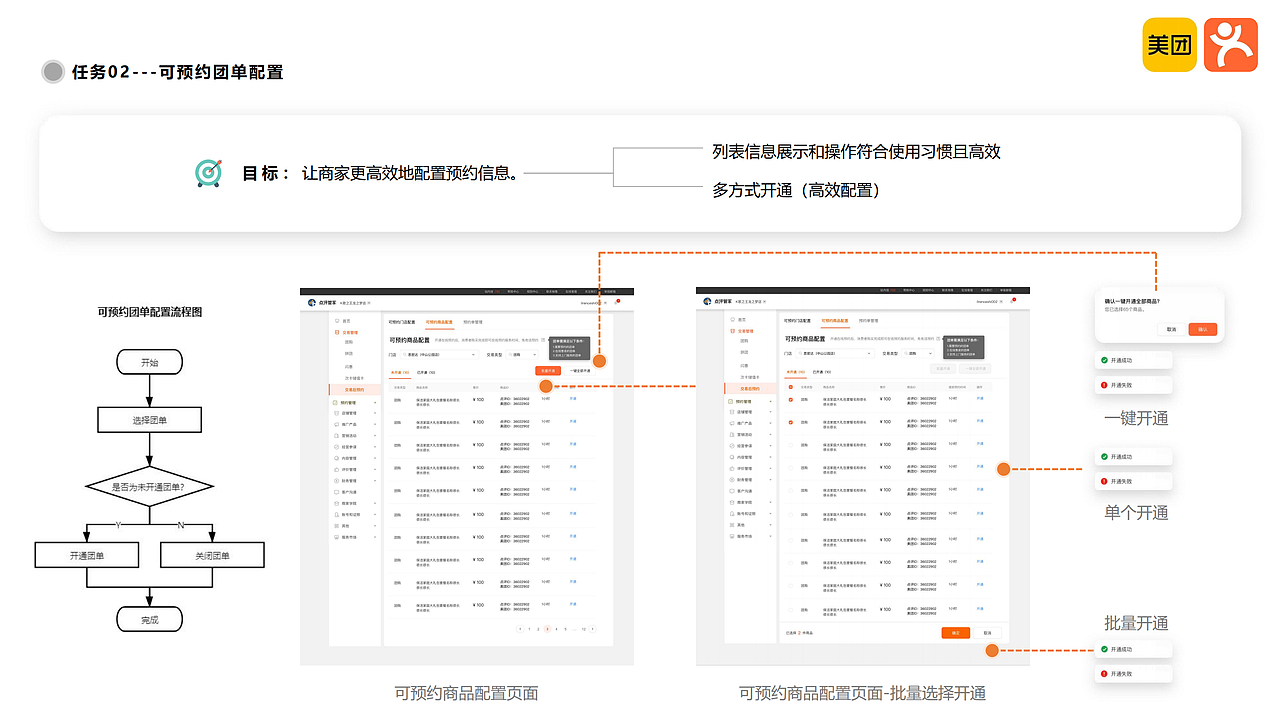
Task: Click the info icon after the 可预约商品配置 description in left mockup
Action: click(543, 340)
